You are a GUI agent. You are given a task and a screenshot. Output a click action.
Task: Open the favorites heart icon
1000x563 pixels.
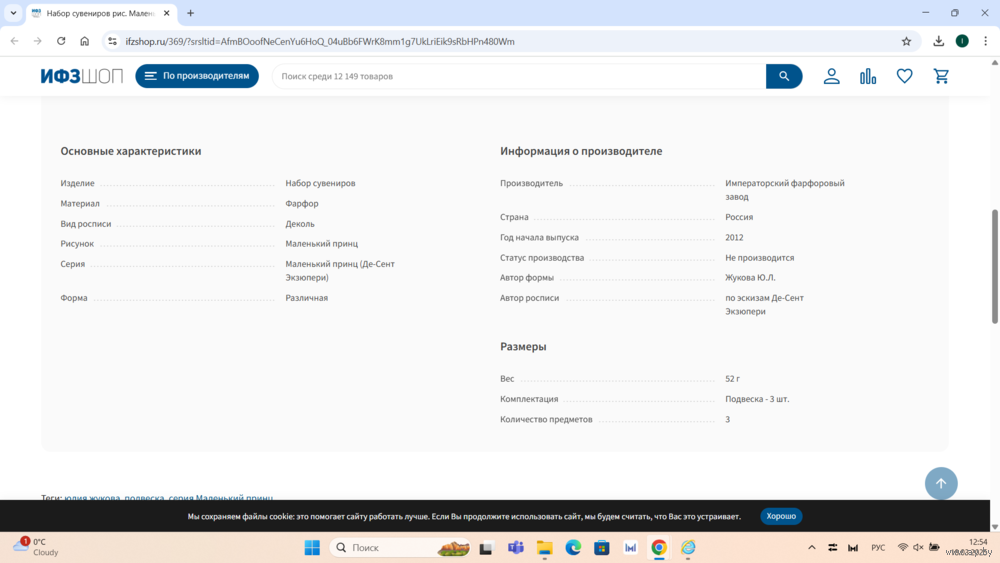(904, 76)
